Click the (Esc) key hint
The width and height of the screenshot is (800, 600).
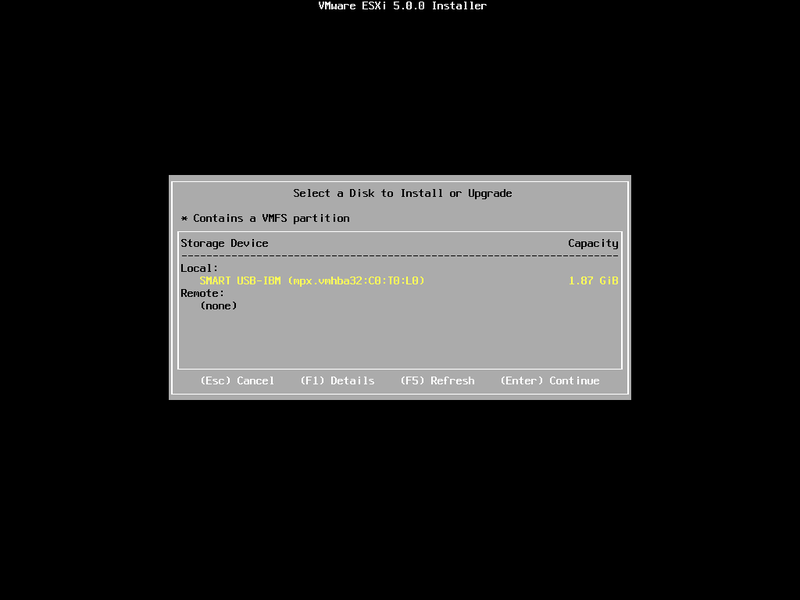215,381
